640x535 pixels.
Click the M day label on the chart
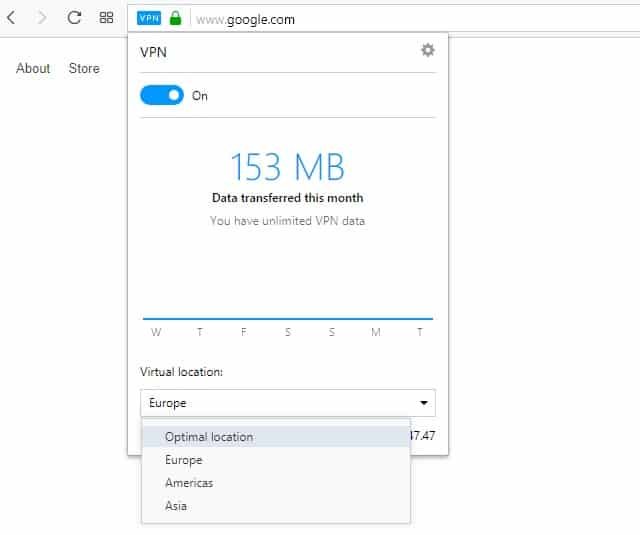376,332
